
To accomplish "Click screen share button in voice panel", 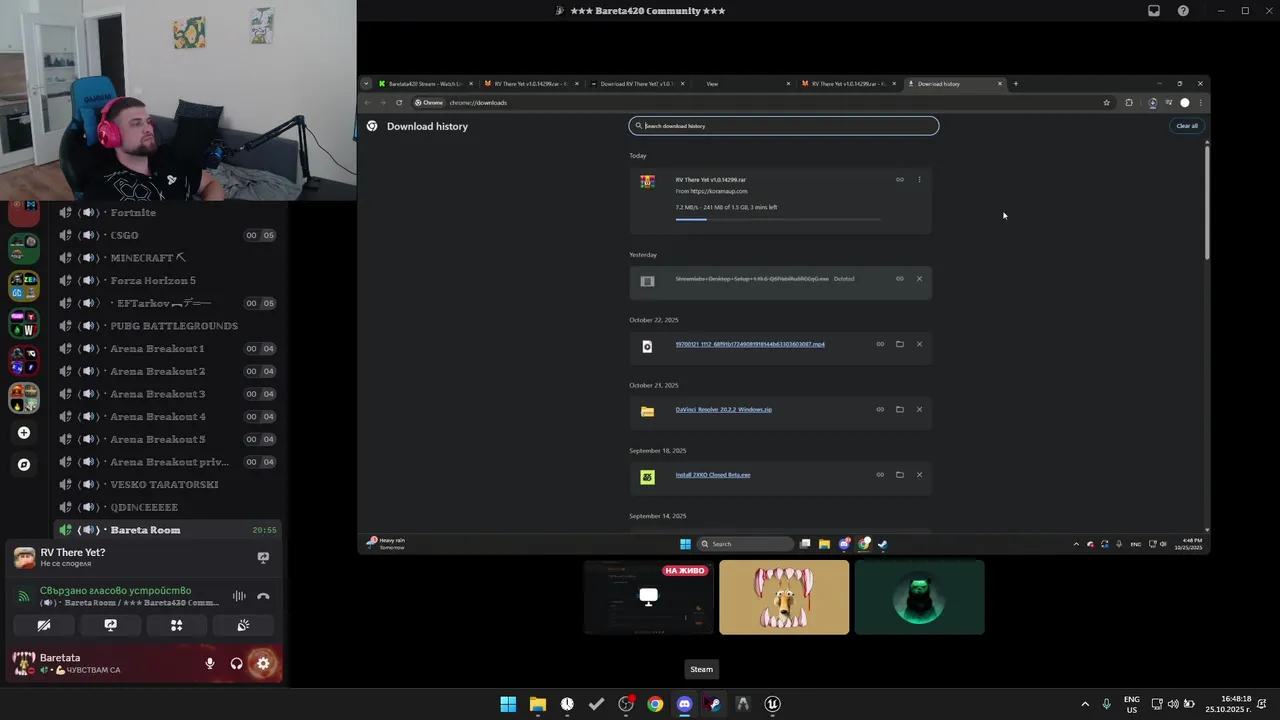I will 110,625.
